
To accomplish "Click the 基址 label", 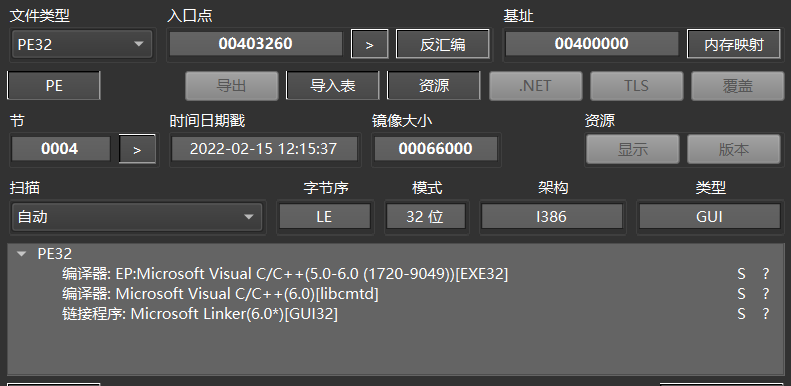I will [519, 16].
